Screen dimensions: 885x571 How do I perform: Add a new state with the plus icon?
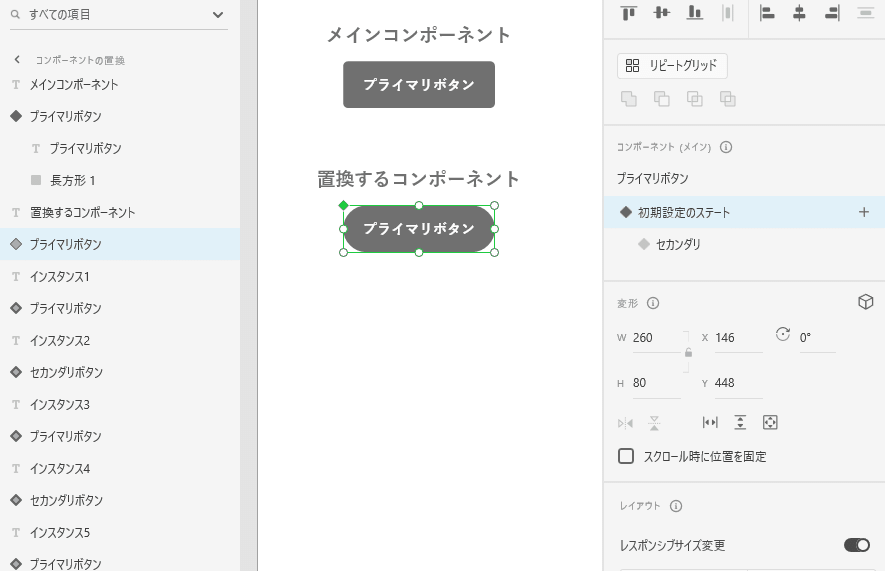pos(864,212)
